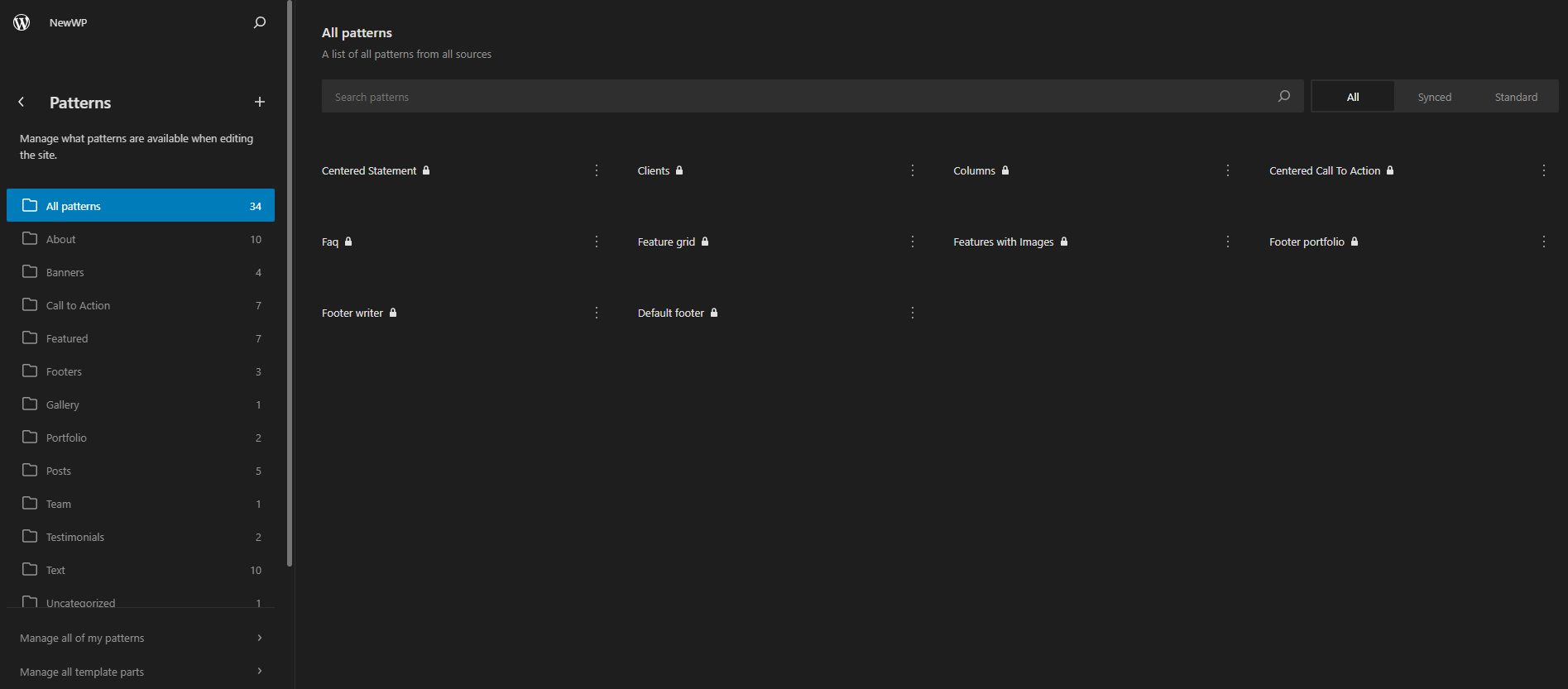The height and width of the screenshot is (689, 1568).
Task: Click lock icon beside Feature grid
Action: (x=705, y=242)
